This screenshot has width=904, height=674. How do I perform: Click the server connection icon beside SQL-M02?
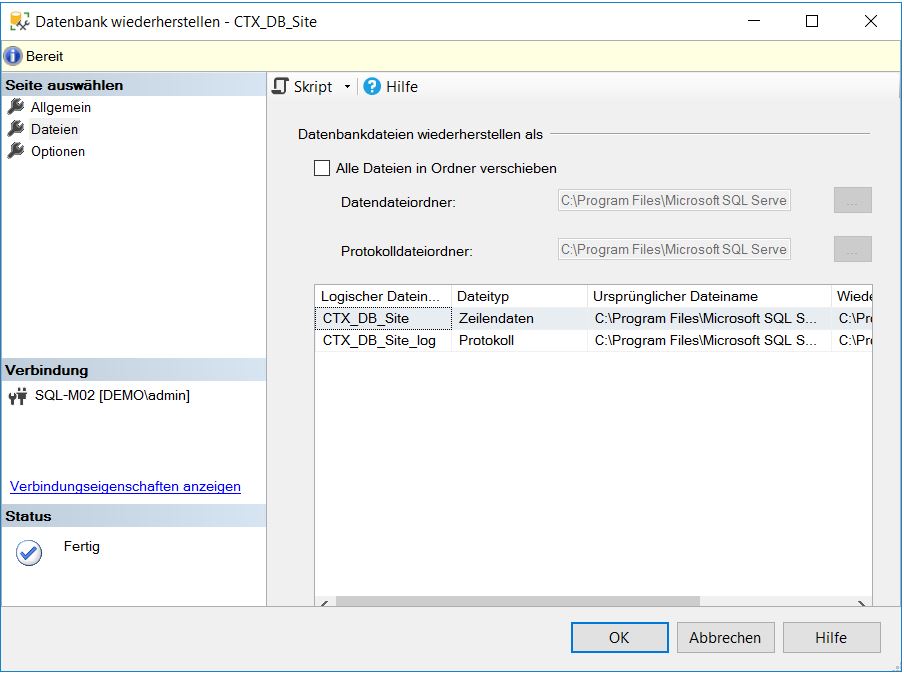coord(17,394)
